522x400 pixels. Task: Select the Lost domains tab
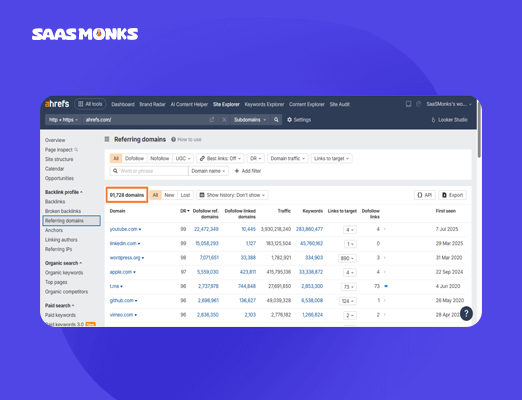185,195
